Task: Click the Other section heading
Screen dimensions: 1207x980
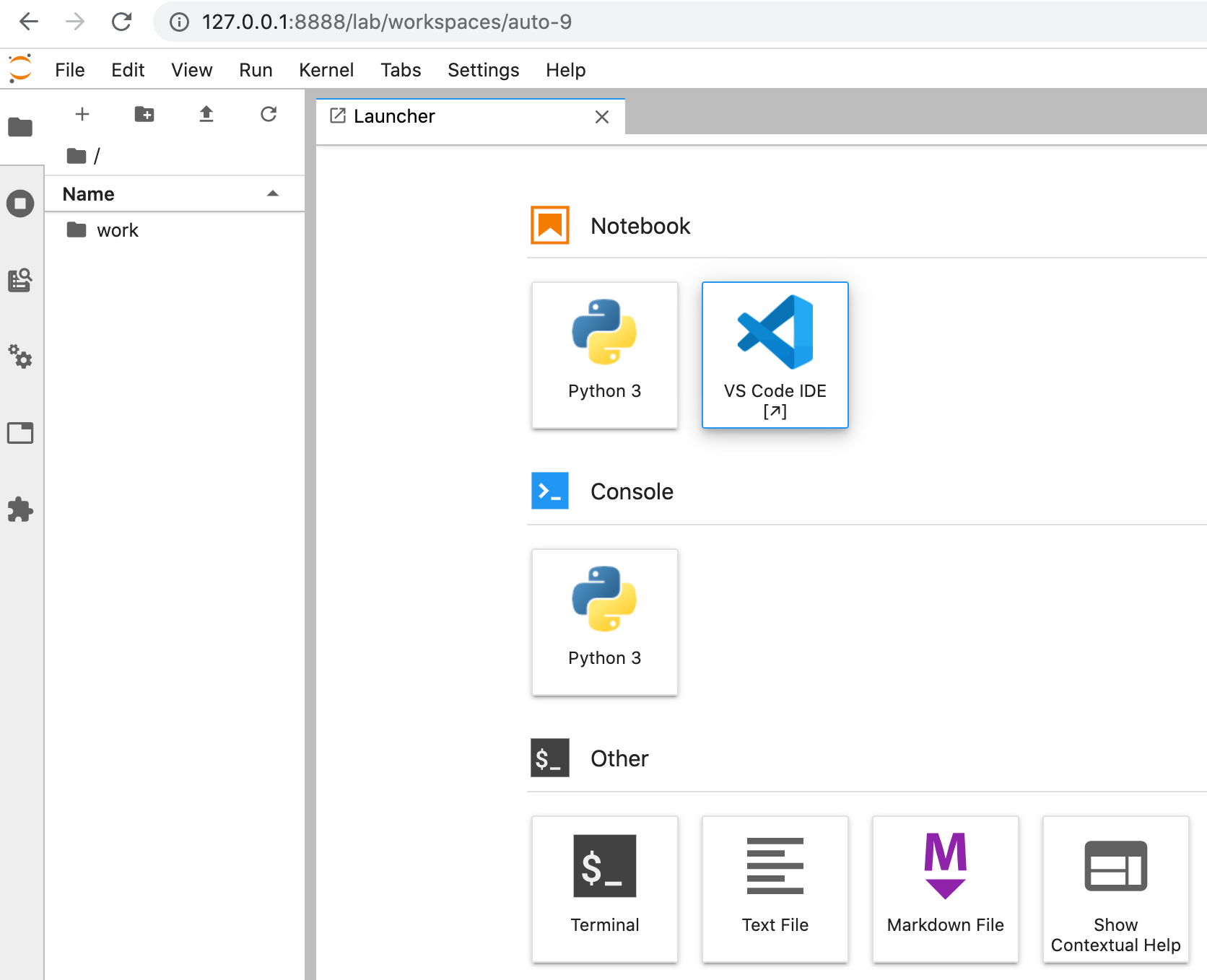Action: pyautogui.click(x=619, y=758)
